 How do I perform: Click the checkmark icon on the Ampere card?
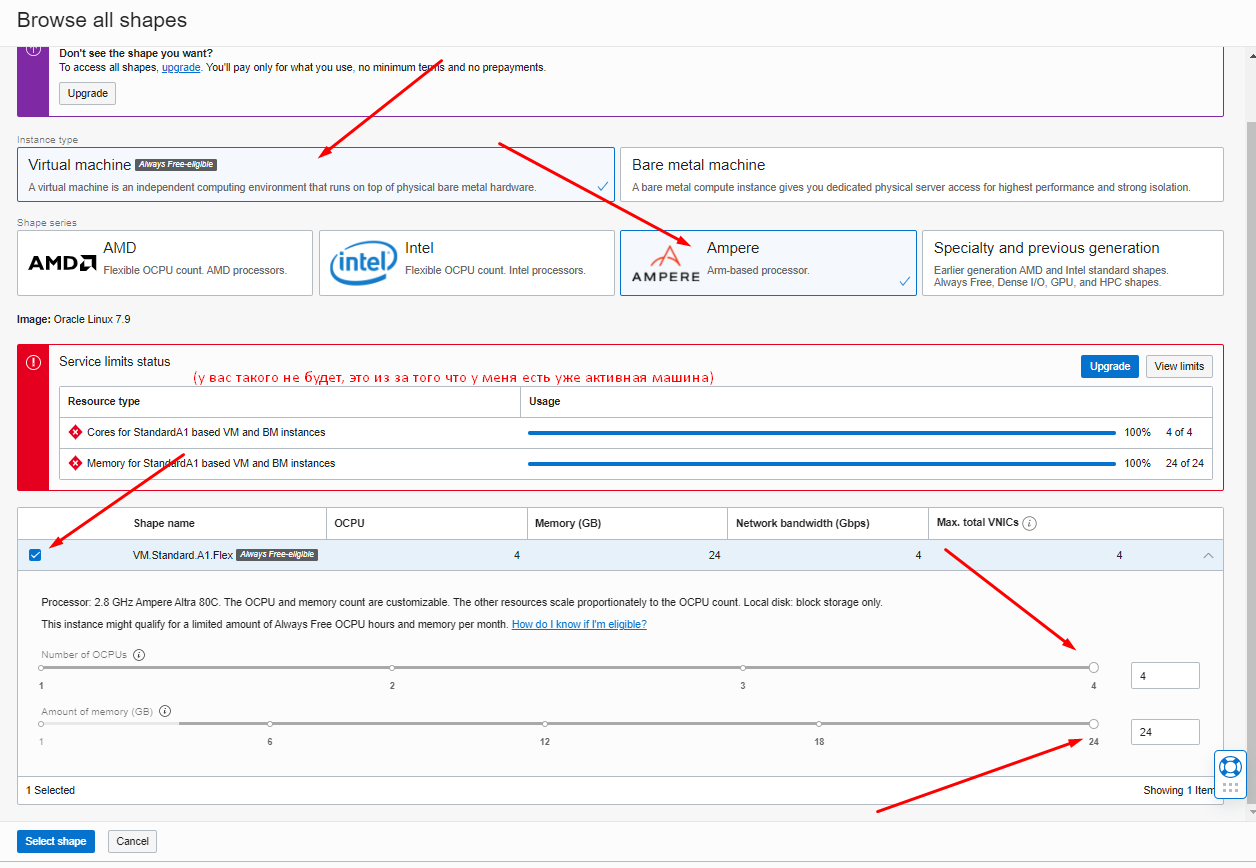click(x=904, y=282)
